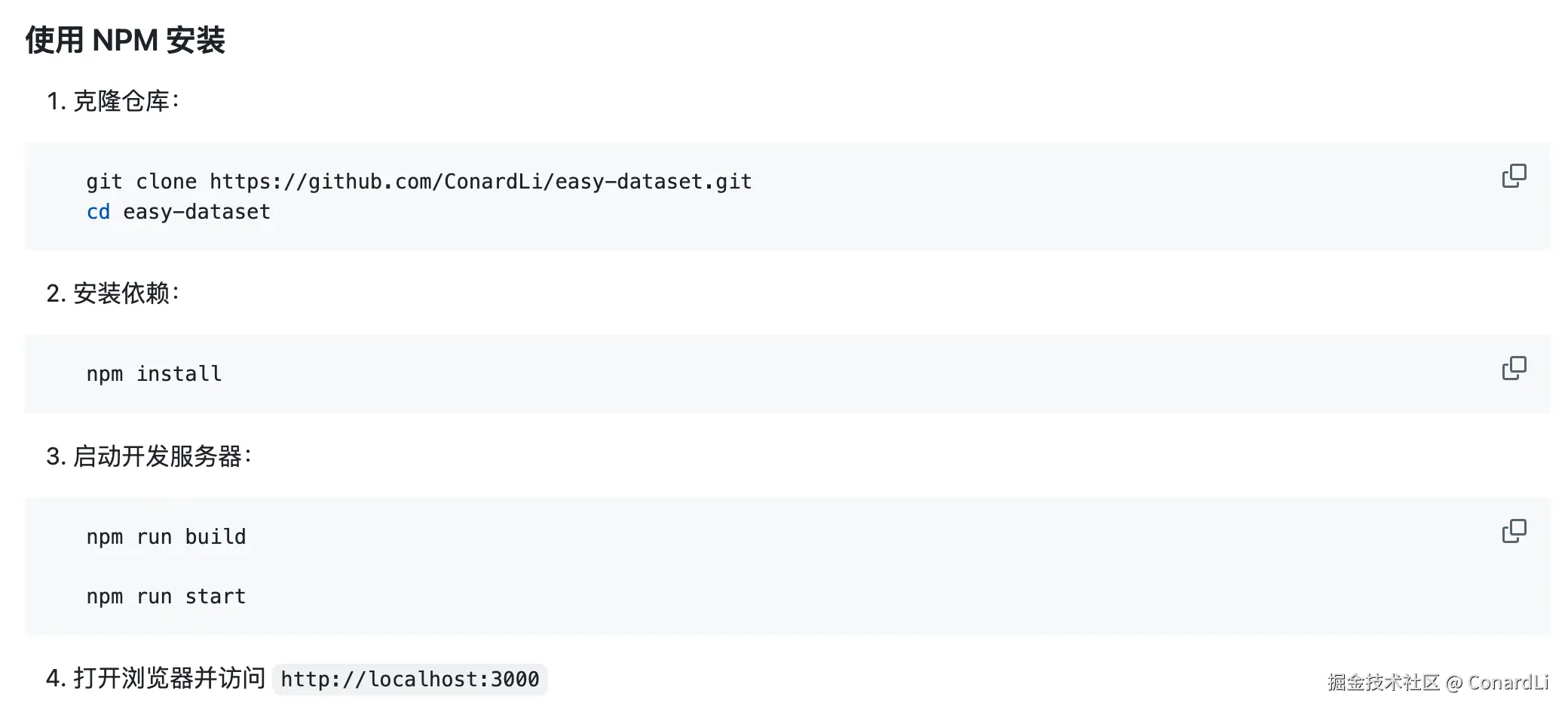Image resolution: width=1568 pixels, height=712 pixels.
Task: Copy the npm install command
Action: point(1514,368)
